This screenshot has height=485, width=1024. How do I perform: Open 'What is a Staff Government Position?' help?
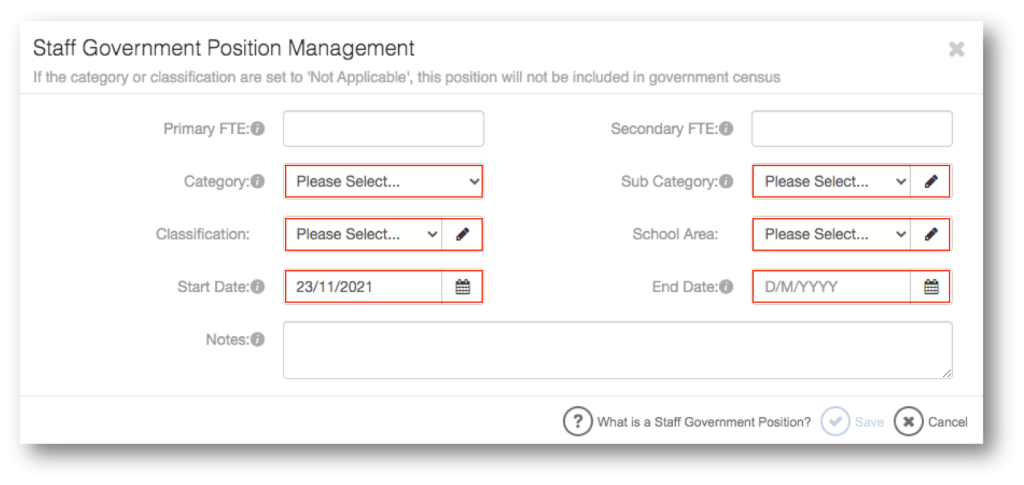687,422
